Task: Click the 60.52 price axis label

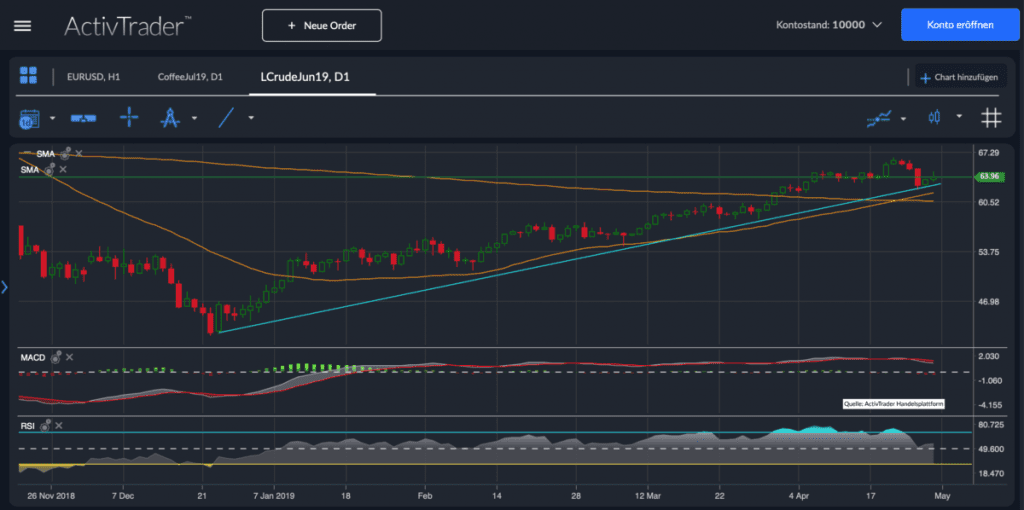Action: [x=987, y=202]
